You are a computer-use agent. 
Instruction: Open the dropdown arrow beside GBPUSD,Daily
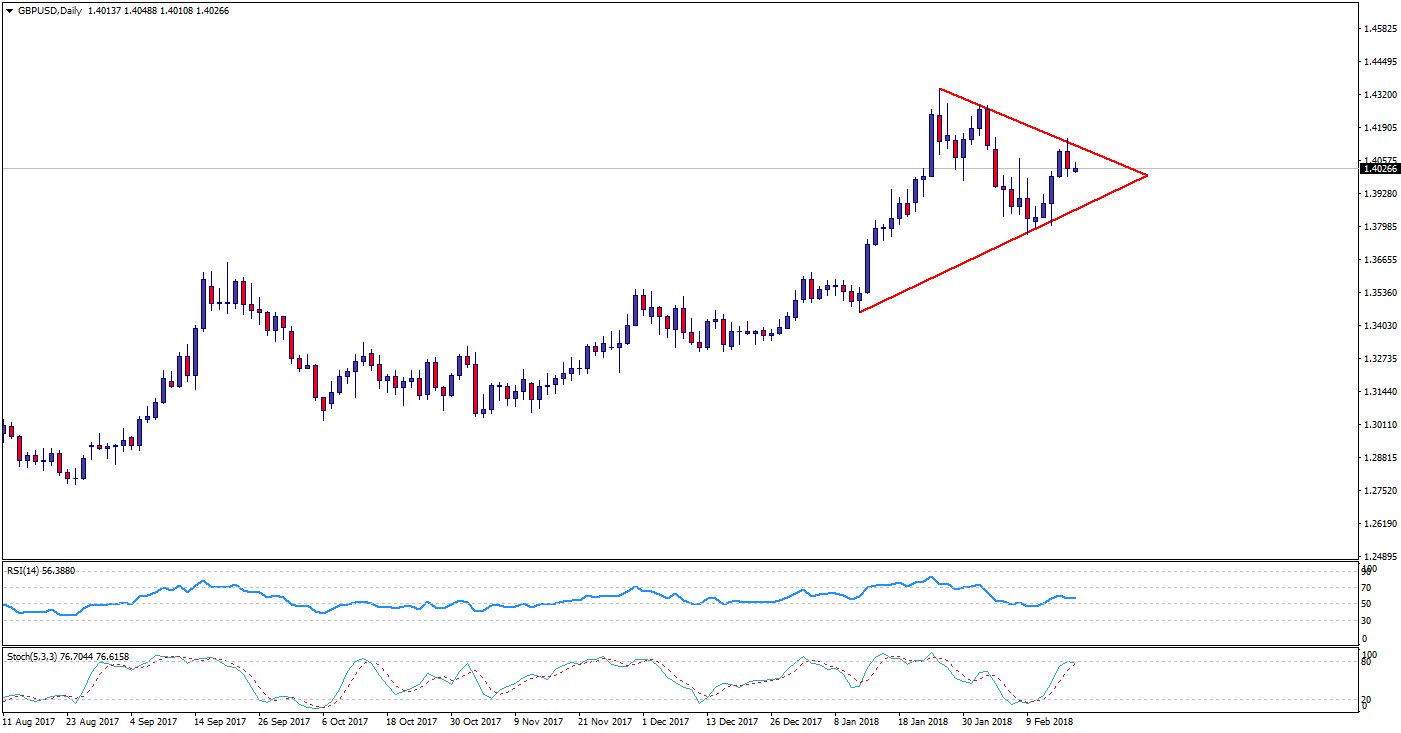pos(9,11)
